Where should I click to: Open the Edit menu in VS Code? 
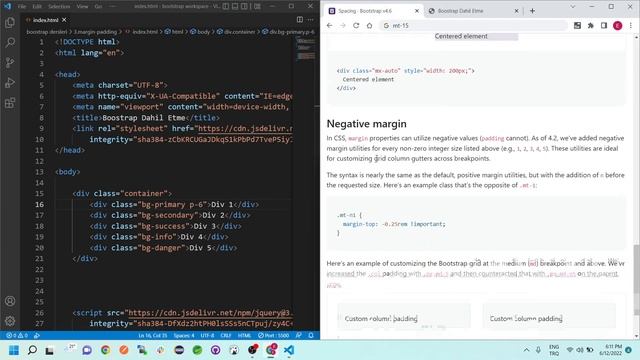(37, 7)
